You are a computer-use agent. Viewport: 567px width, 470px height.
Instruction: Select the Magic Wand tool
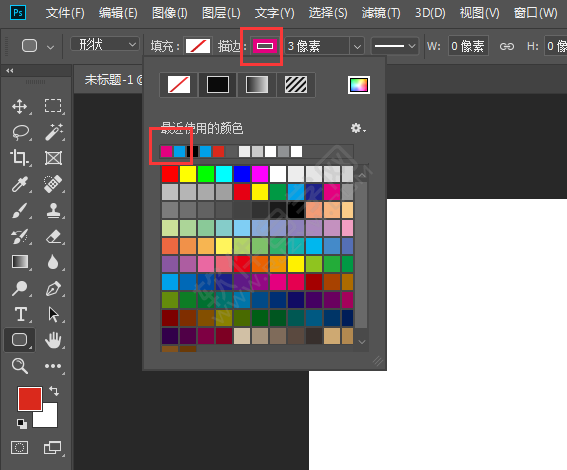(54, 132)
